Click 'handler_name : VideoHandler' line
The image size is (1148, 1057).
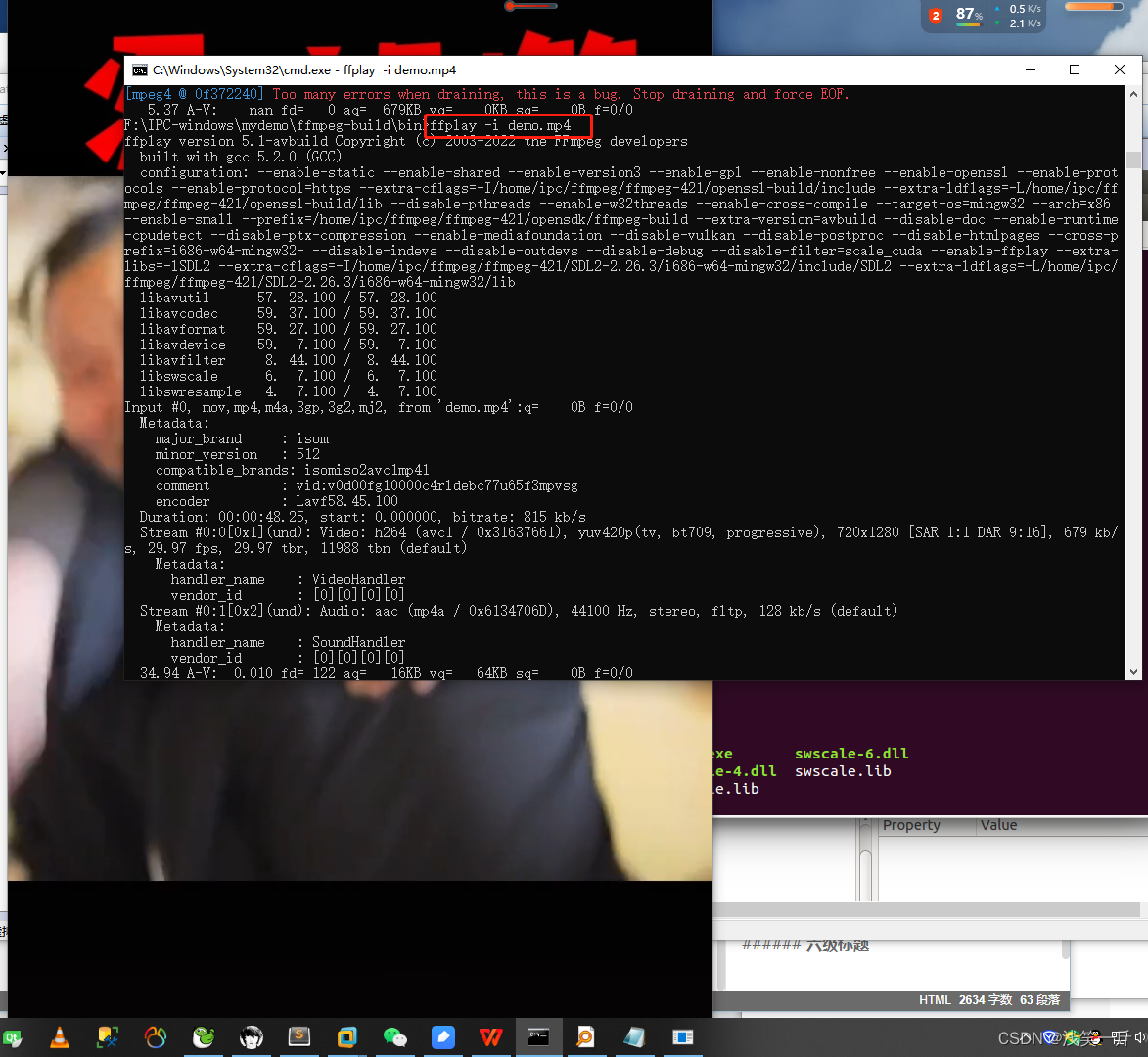click(x=288, y=579)
